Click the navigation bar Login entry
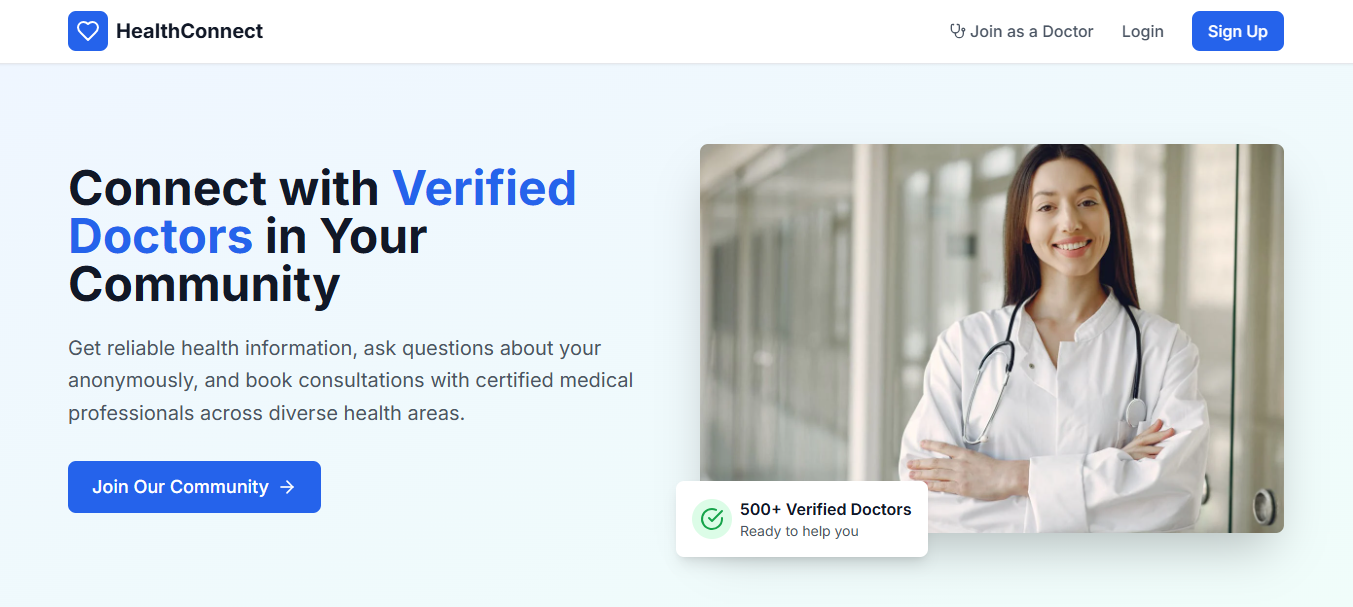Image resolution: width=1353 pixels, height=607 pixels. (1142, 31)
